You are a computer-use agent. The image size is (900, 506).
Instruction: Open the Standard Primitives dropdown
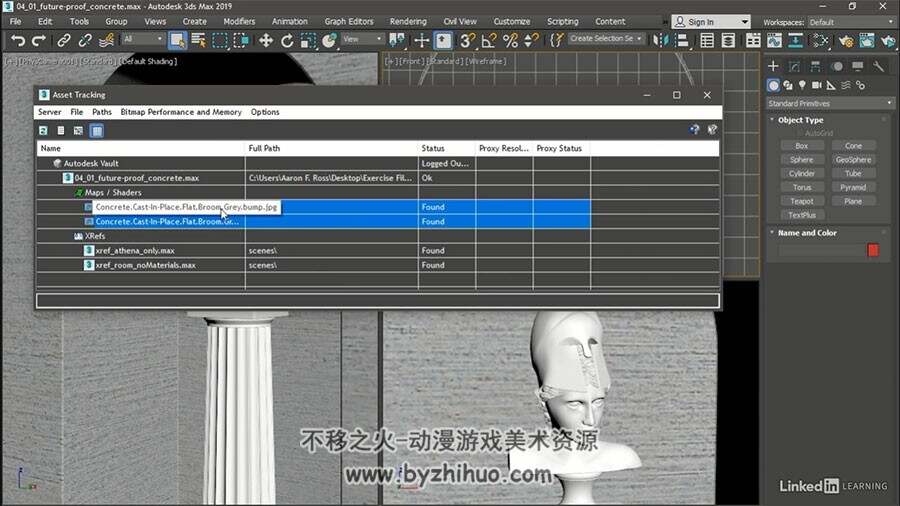point(830,103)
